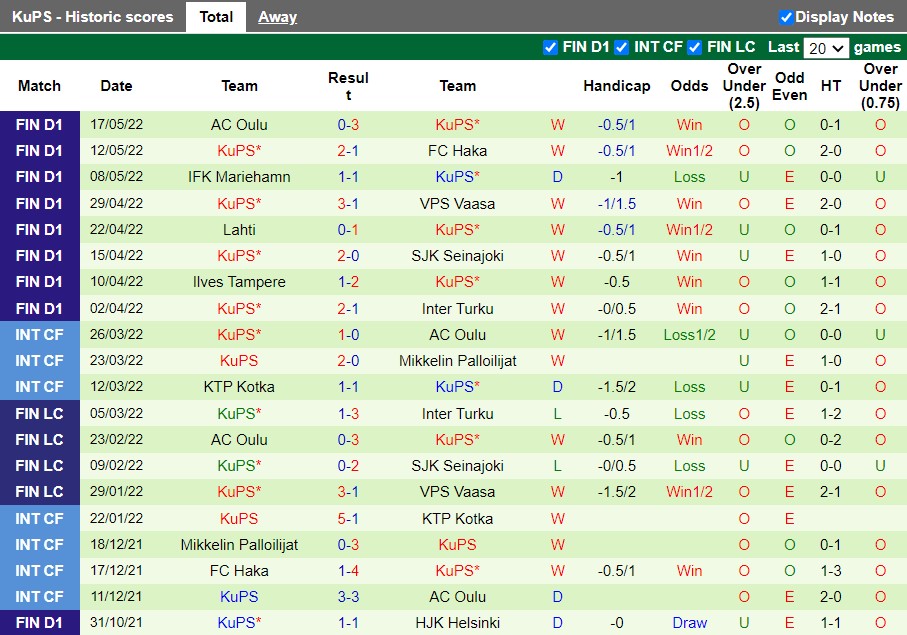Open the 0-3 result dated 17/05/22
Screen dimensions: 907x635
348,125
